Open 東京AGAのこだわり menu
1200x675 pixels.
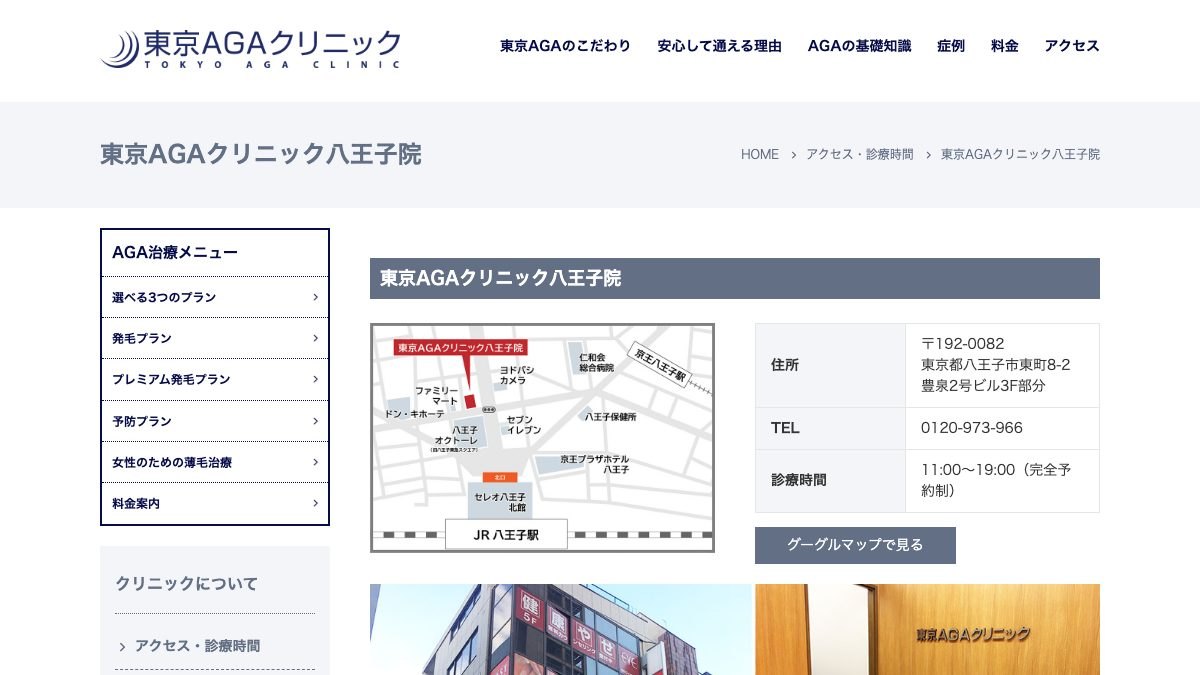point(565,46)
